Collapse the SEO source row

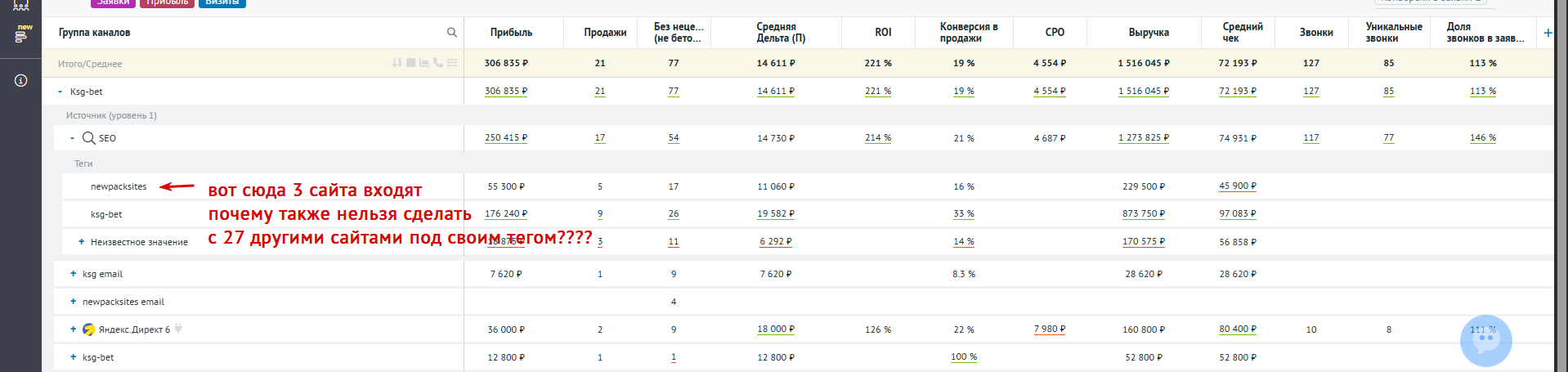(73, 138)
